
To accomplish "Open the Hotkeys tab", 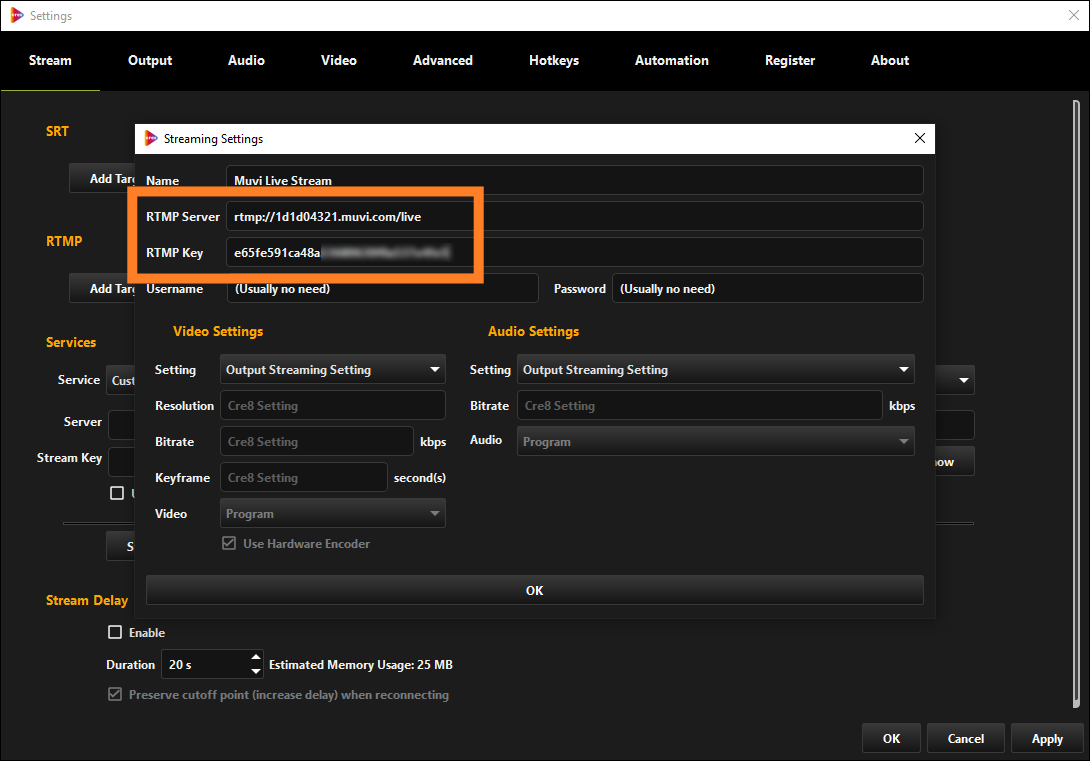I will pyautogui.click(x=553, y=60).
